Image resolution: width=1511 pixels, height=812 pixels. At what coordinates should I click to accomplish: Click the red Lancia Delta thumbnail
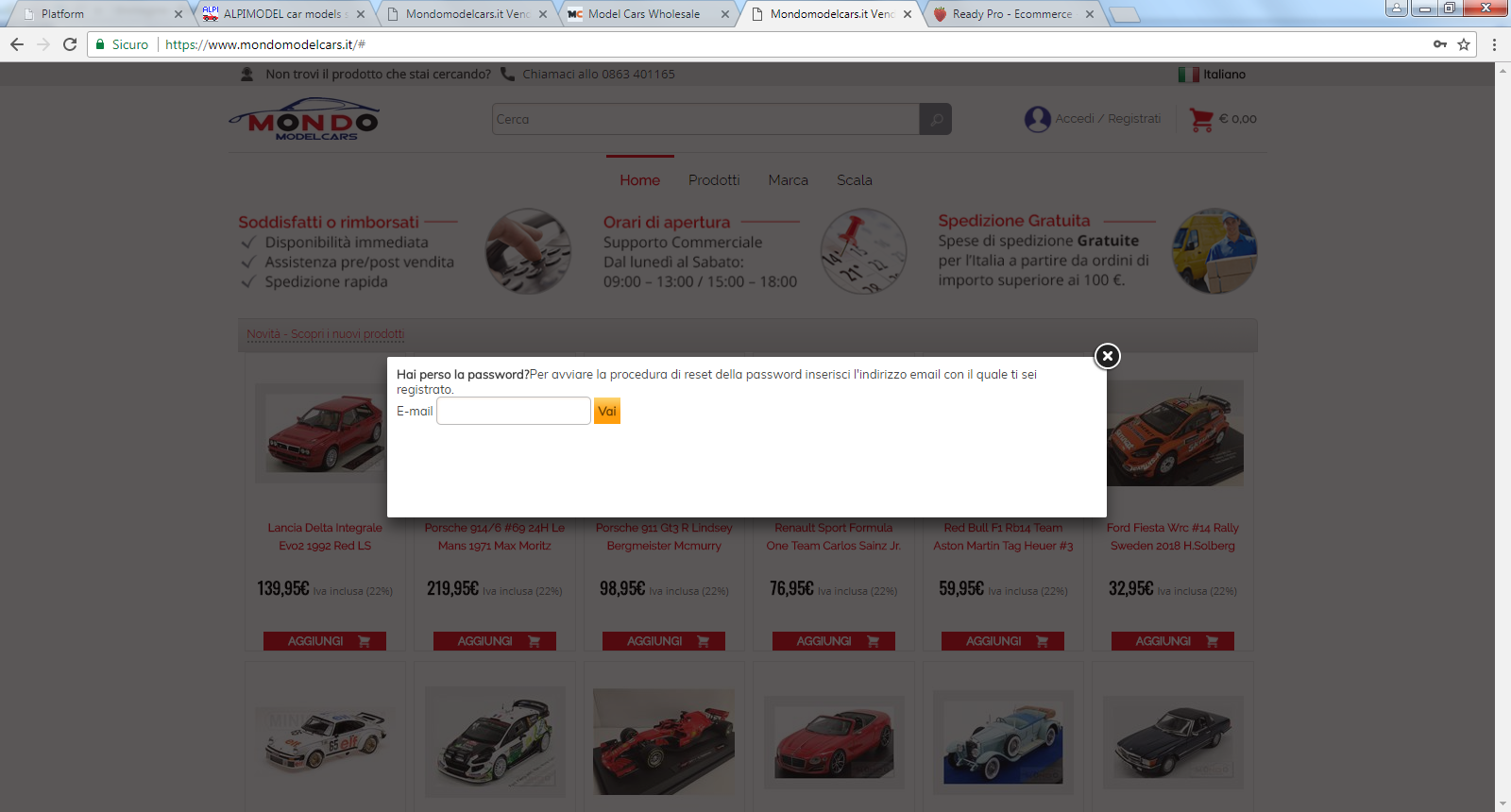point(321,432)
